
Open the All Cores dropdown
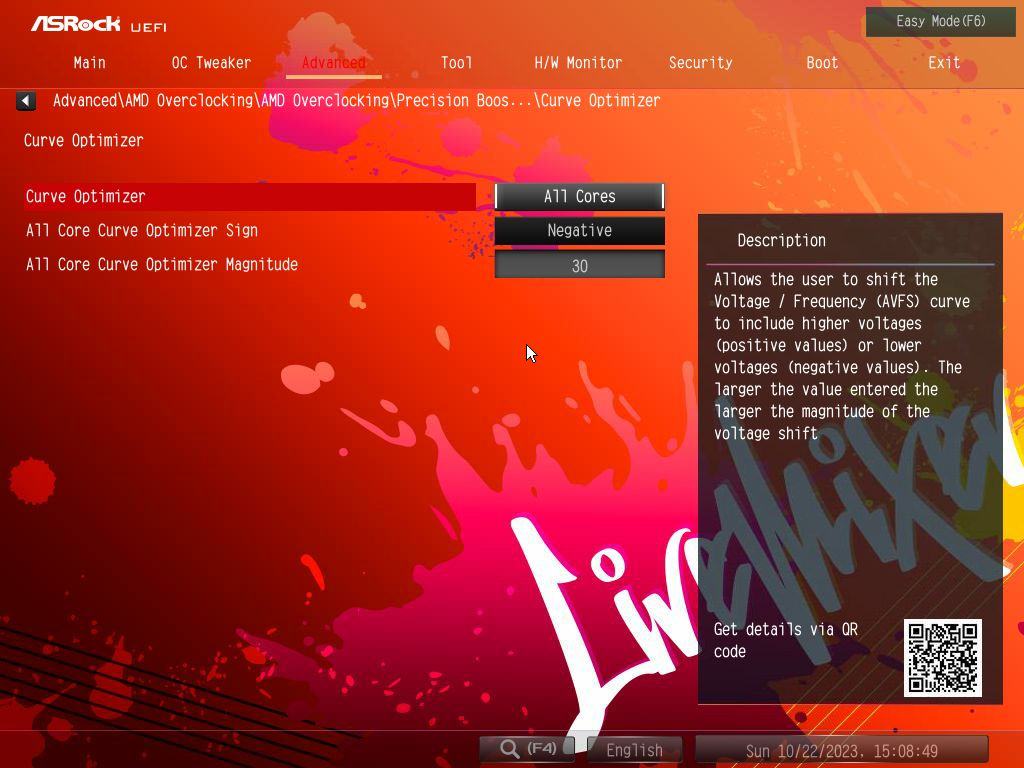coord(579,197)
